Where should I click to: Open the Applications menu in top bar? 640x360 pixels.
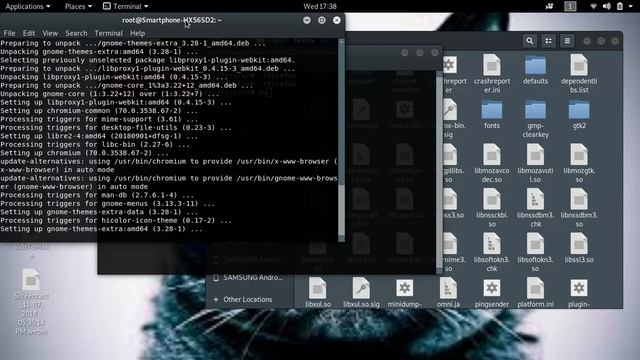(x=28, y=6)
